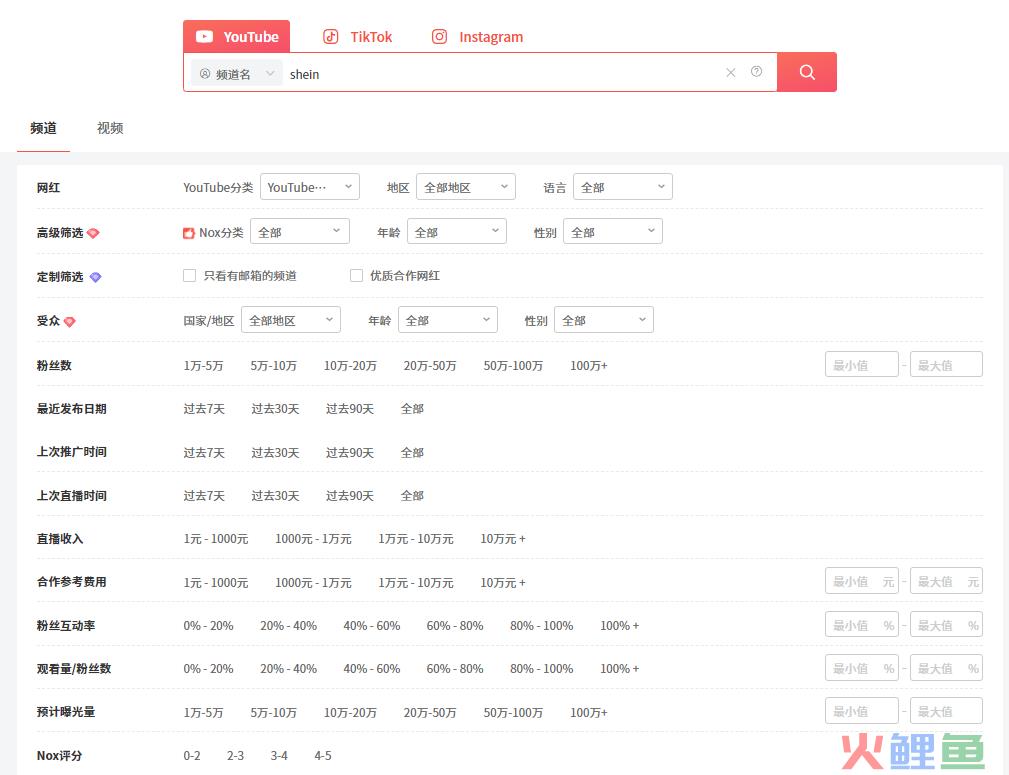Open the 受众 性别 dropdown

[x=604, y=320]
